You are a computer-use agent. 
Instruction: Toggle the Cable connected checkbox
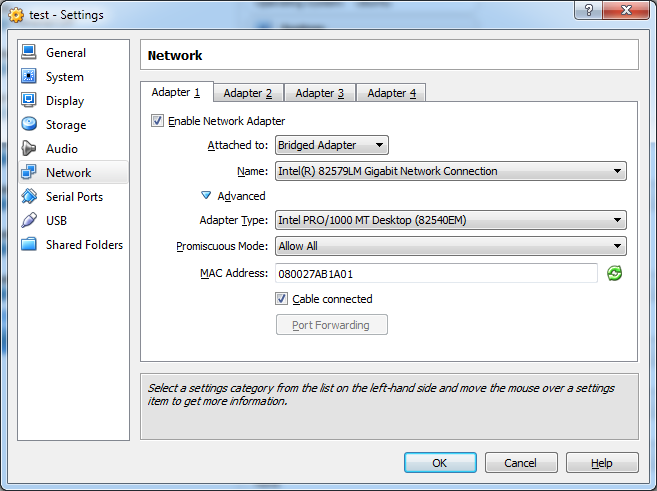tap(282, 299)
